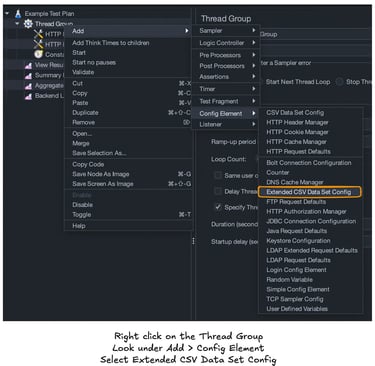375x366 pixels.
Task: Select Extended CSV Data Set Config
Action: 310,192
